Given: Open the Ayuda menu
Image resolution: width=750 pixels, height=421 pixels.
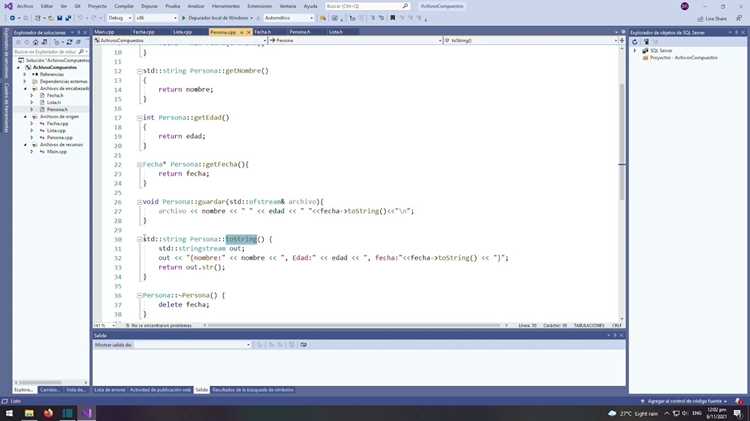Looking at the screenshot, I should coord(310,6).
